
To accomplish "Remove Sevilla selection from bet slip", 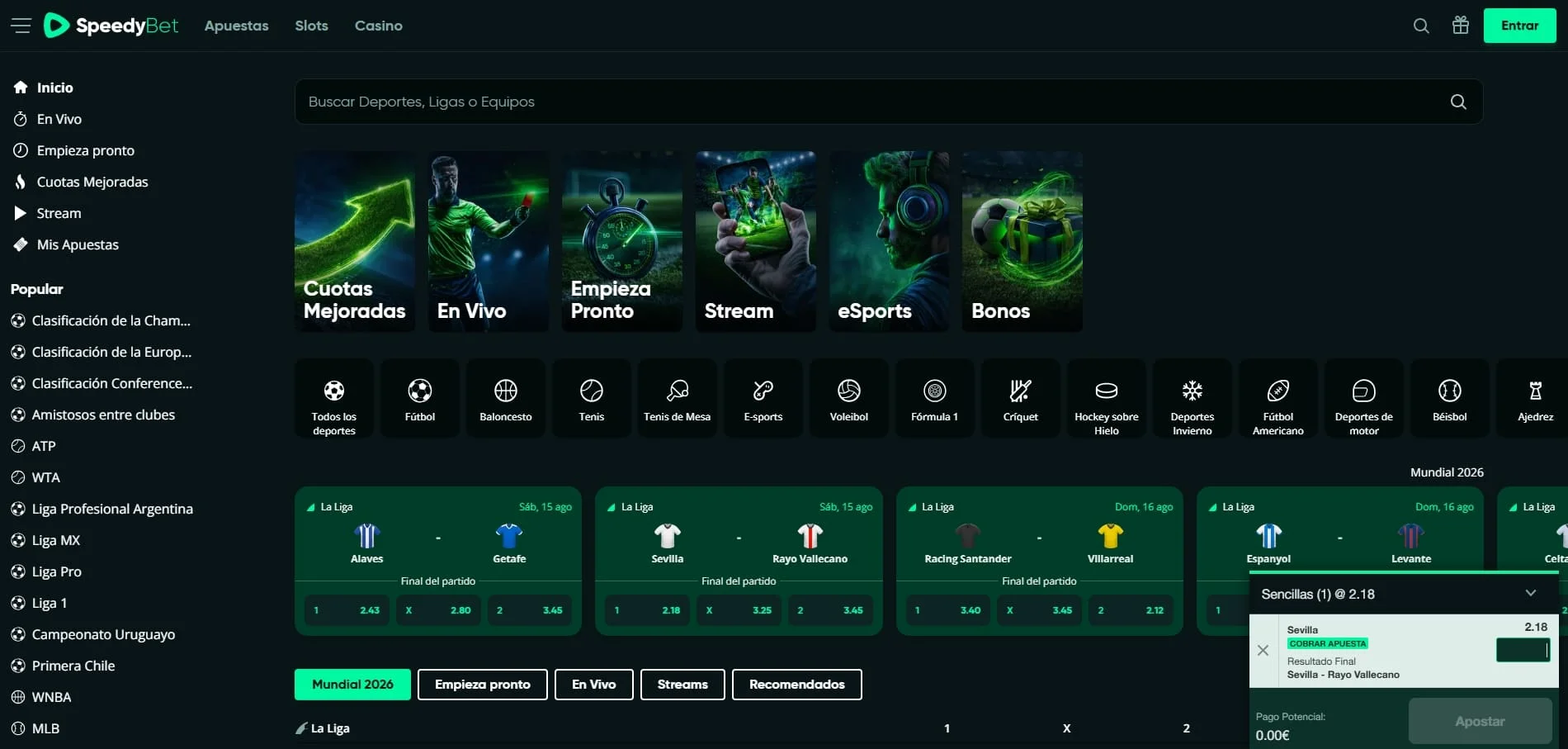I will tap(1263, 651).
